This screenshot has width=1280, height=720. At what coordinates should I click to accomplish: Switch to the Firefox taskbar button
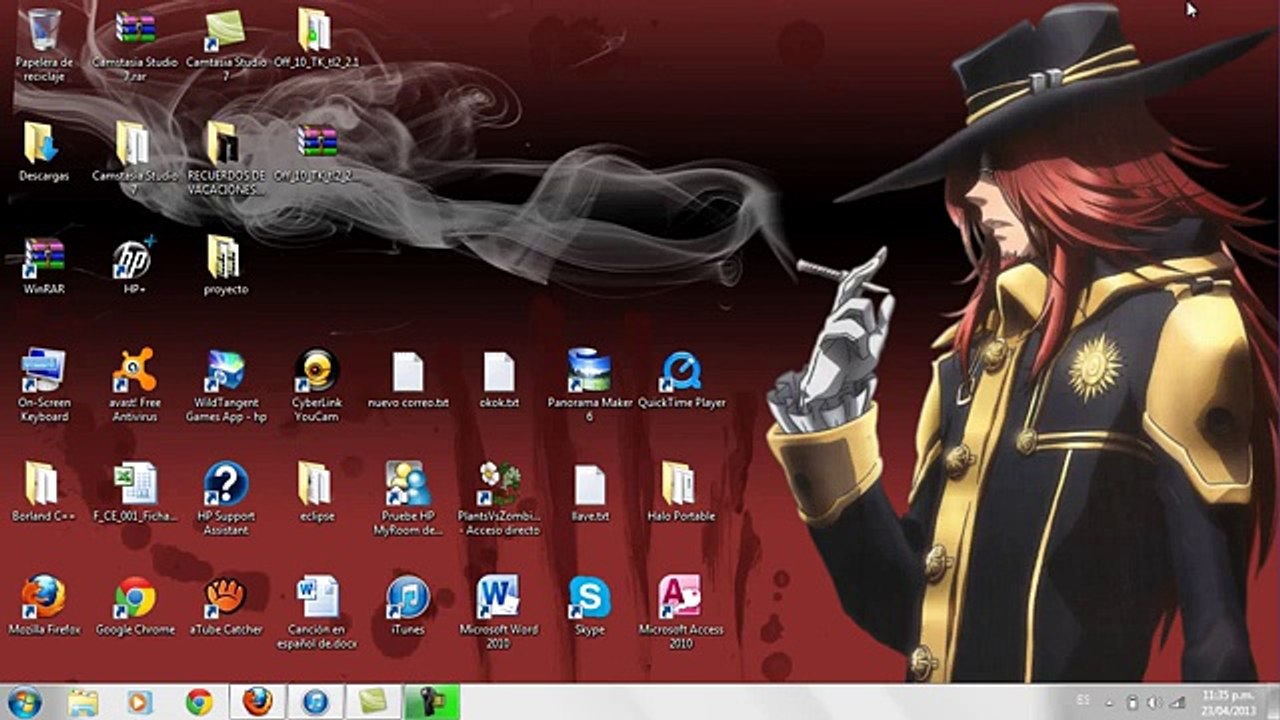tap(257, 702)
